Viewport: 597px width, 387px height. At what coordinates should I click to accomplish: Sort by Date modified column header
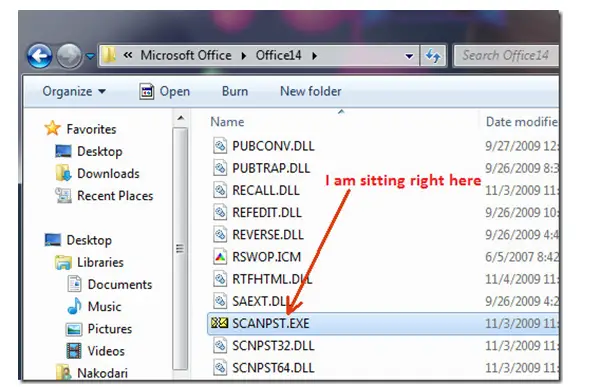(522, 122)
